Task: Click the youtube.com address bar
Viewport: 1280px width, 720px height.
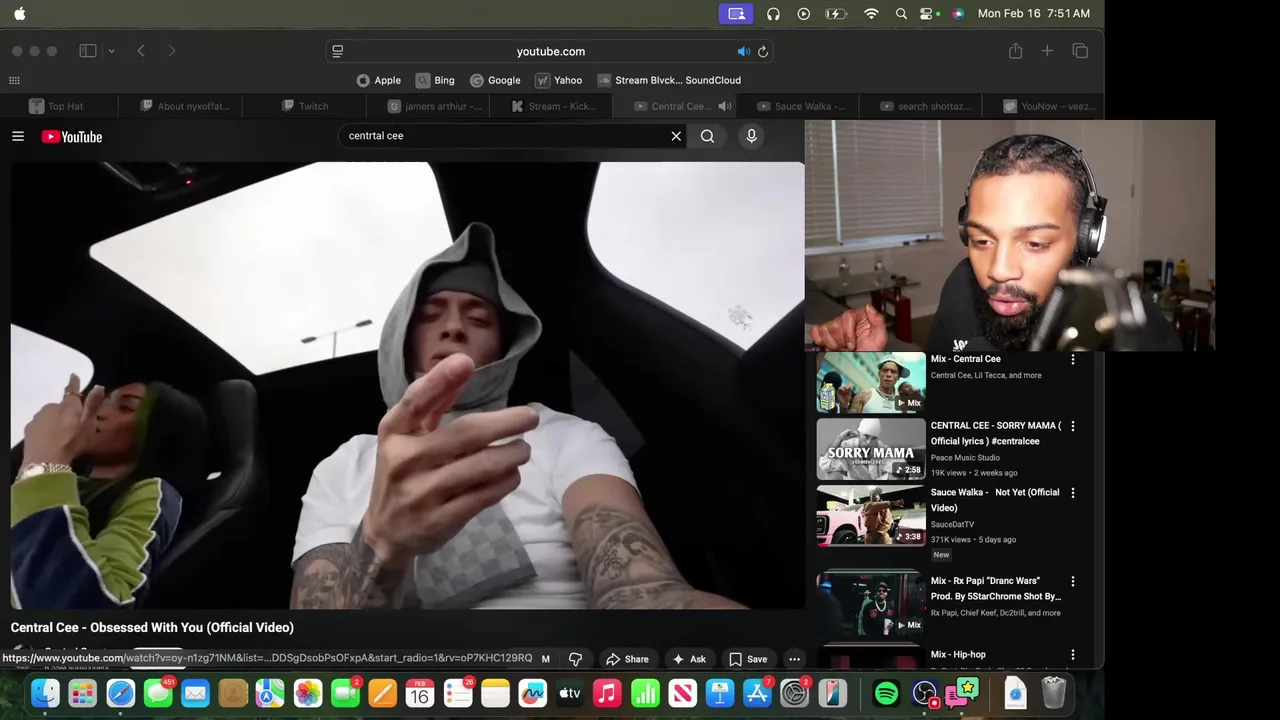Action: point(550,51)
